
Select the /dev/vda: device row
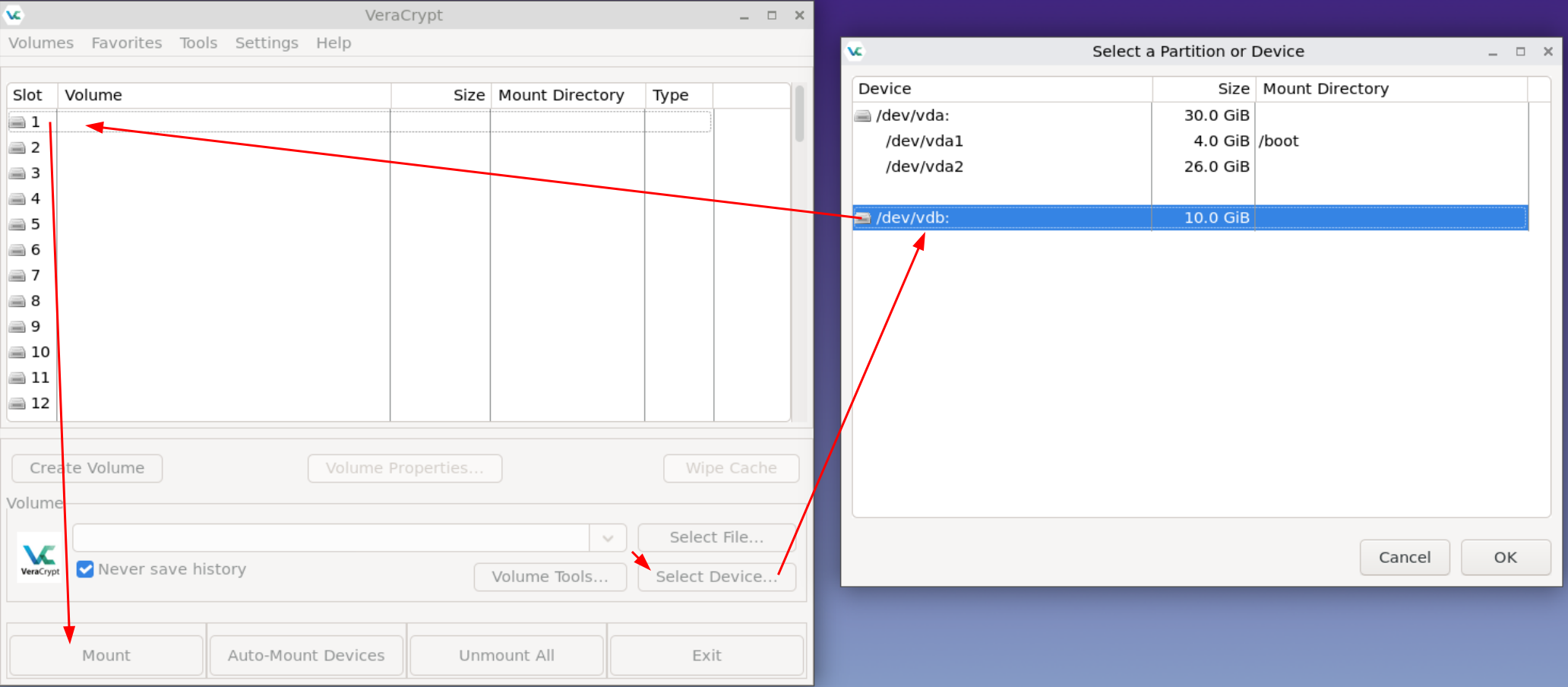(x=1190, y=116)
